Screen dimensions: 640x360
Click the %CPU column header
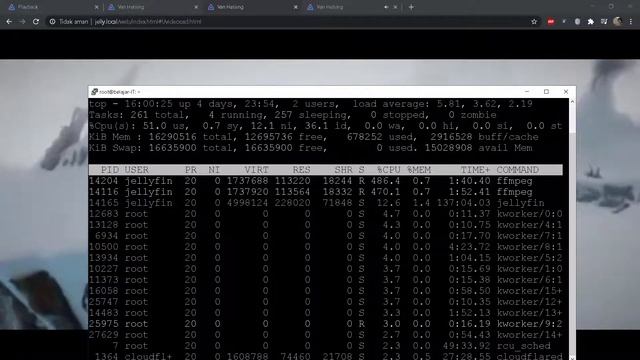tap(389, 170)
